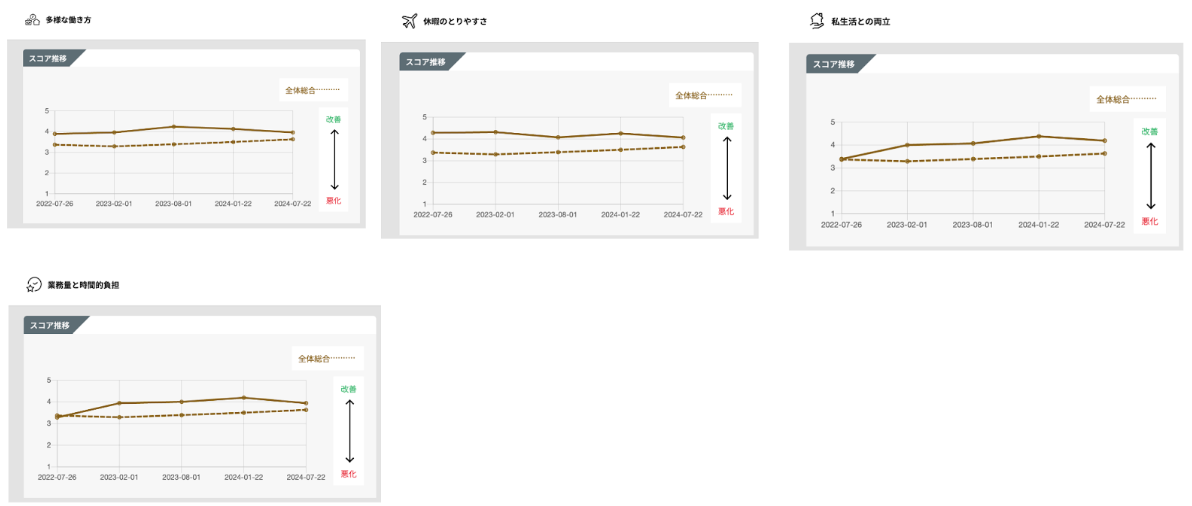Image resolution: width=1192 pixels, height=506 pixels.
Task: Click 悪化 label in 私生活との両立 chart
Action: pos(1149,221)
